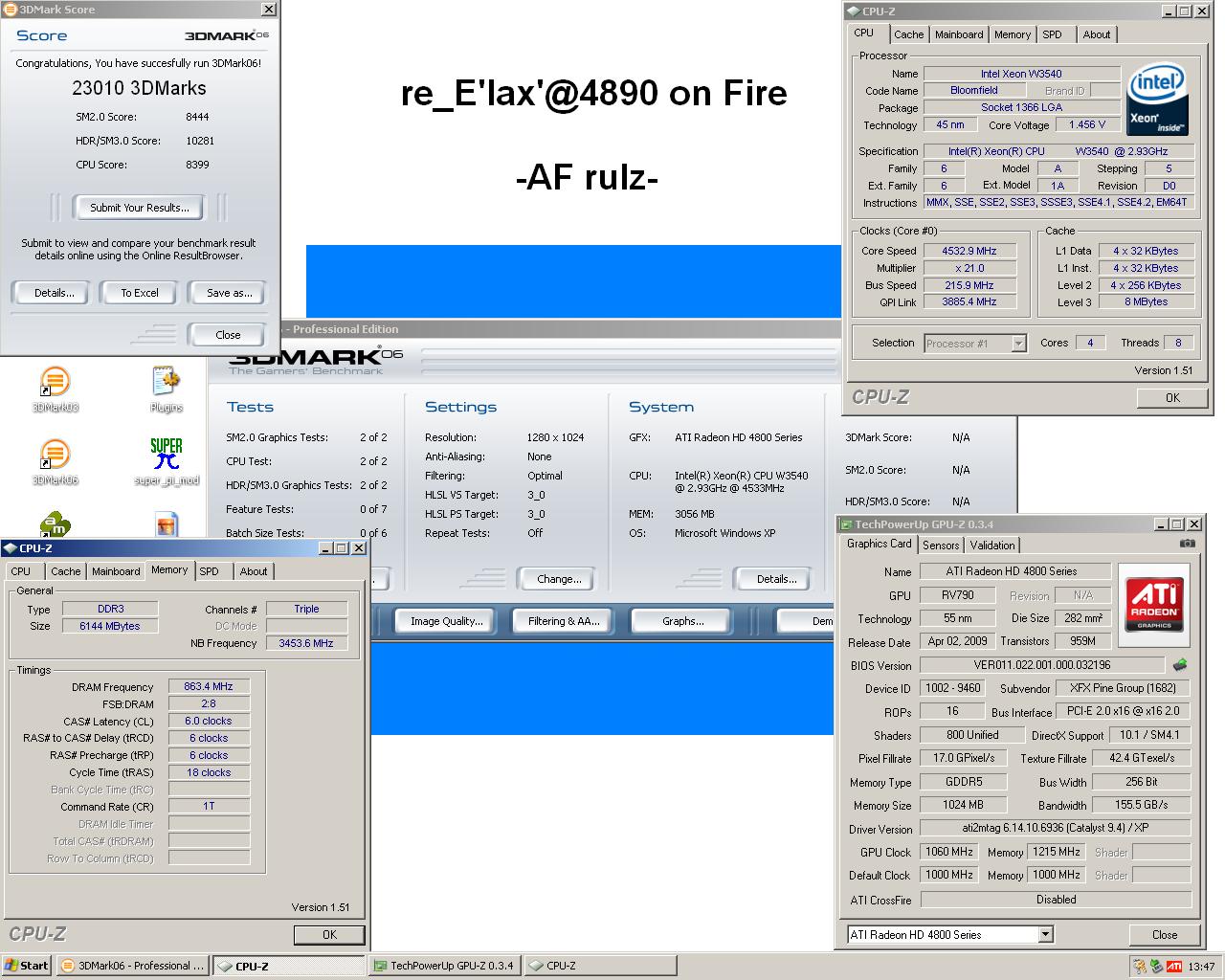Click the 3DMark Score window title icon
Screen dimensions: 1225x980
[x=10, y=10]
